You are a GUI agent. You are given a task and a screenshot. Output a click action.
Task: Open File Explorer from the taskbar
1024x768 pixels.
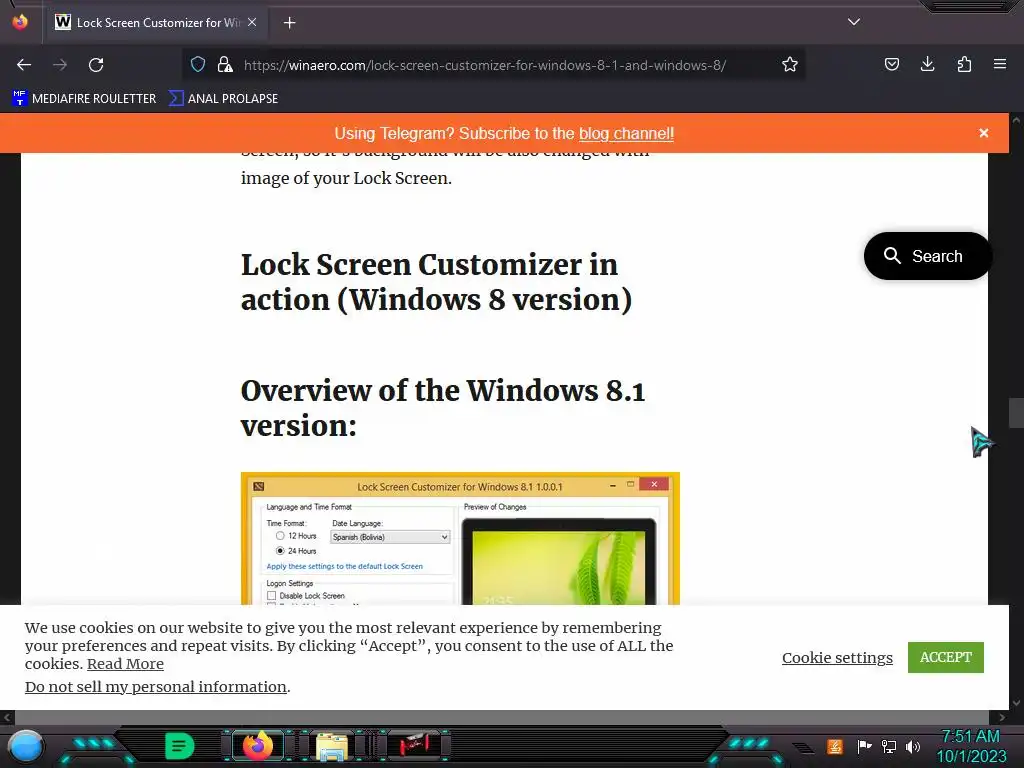[x=332, y=746]
